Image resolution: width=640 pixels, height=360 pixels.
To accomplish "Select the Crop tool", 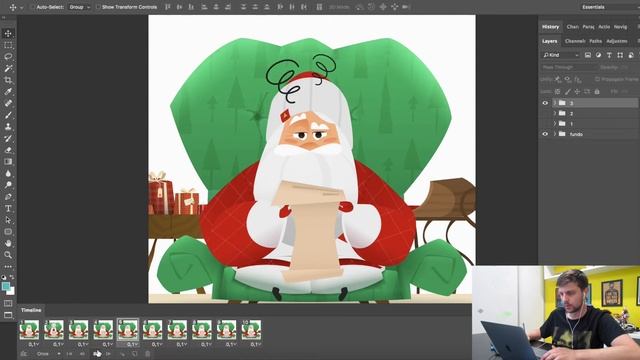I will (x=8, y=80).
